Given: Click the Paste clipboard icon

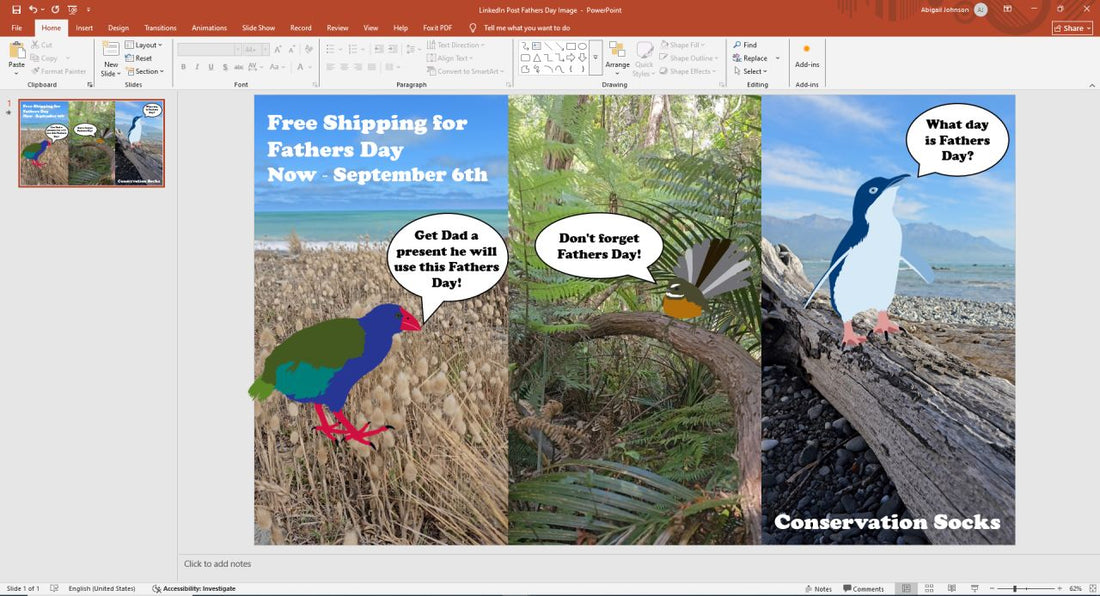Looking at the screenshot, I should pyautogui.click(x=17, y=51).
